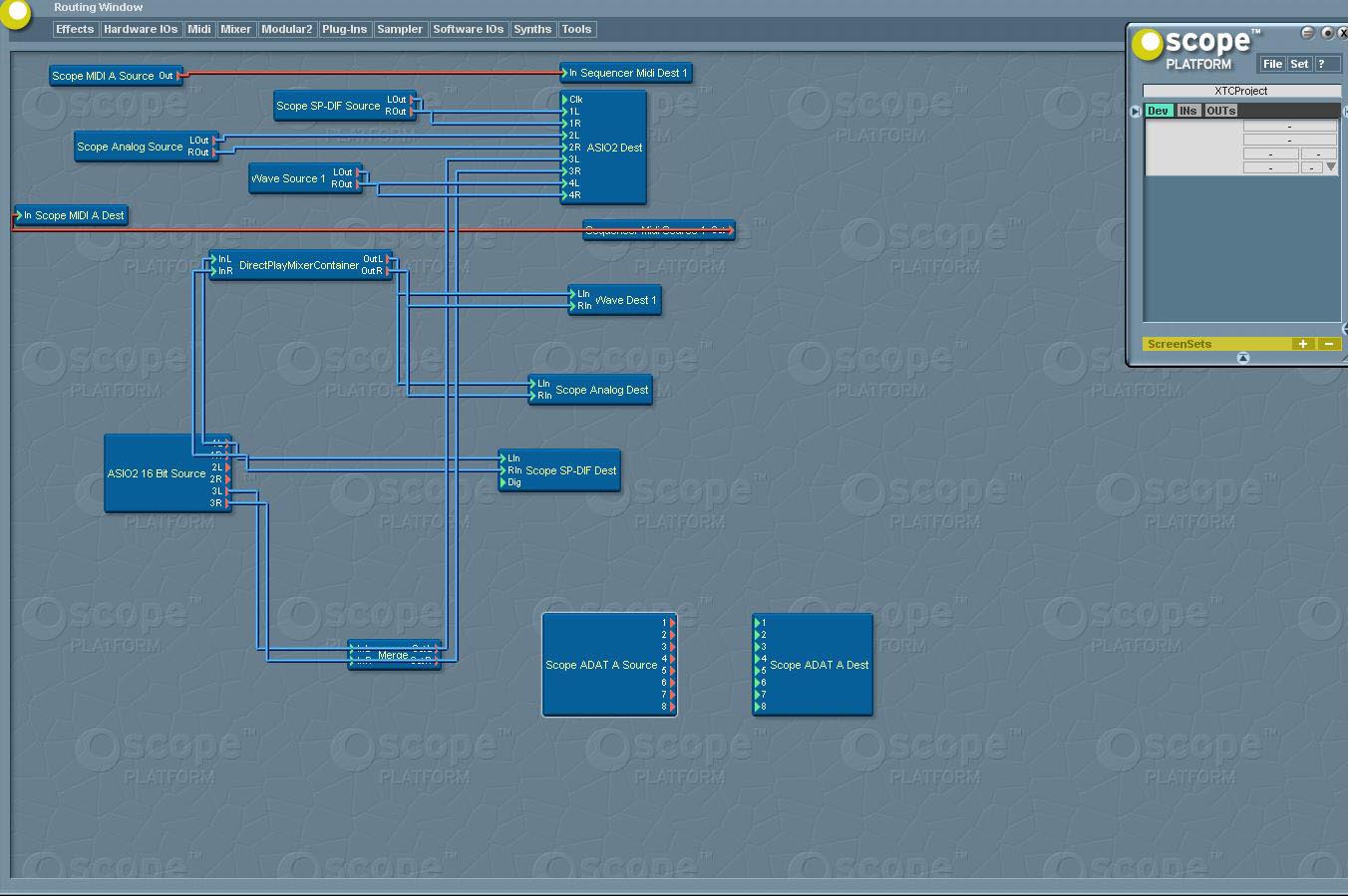Open the Sampler menu
The height and width of the screenshot is (896, 1349).
(x=400, y=29)
